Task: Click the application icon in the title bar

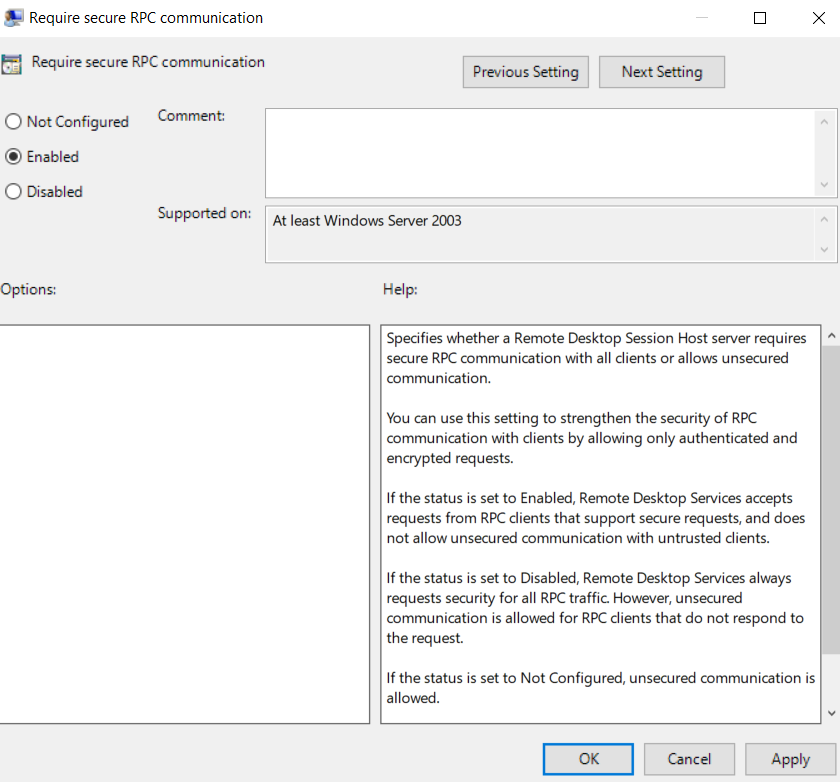Action: [12, 17]
